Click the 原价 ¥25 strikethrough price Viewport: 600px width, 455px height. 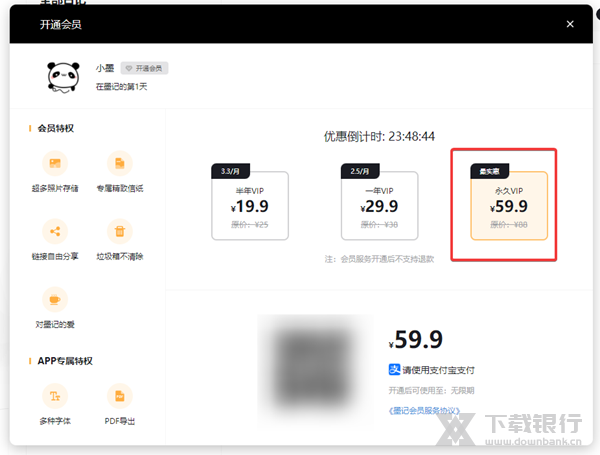point(250,225)
